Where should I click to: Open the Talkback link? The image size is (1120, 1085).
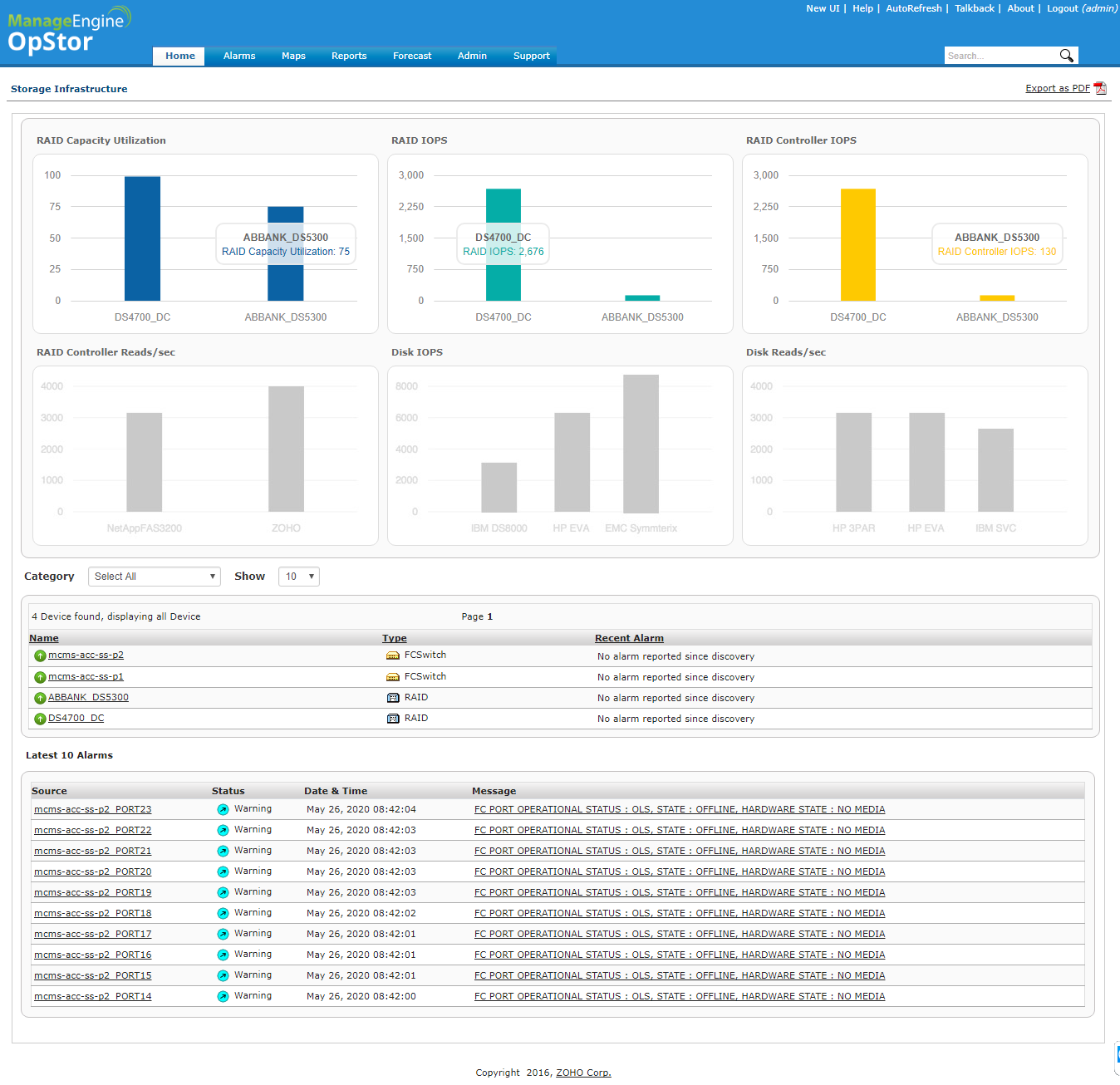pos(975,8)
